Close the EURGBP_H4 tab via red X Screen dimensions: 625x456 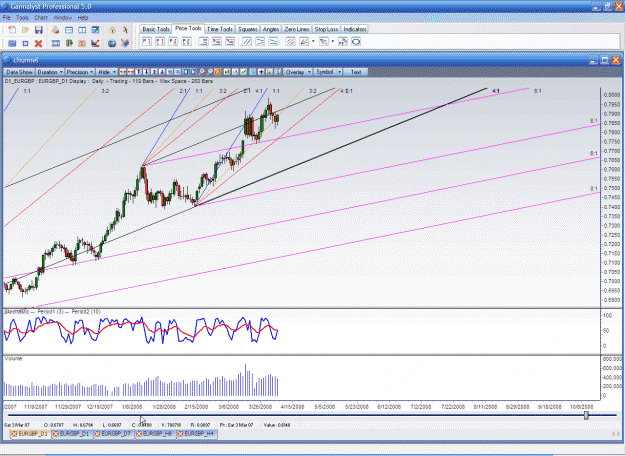click(x=180, y=434)
